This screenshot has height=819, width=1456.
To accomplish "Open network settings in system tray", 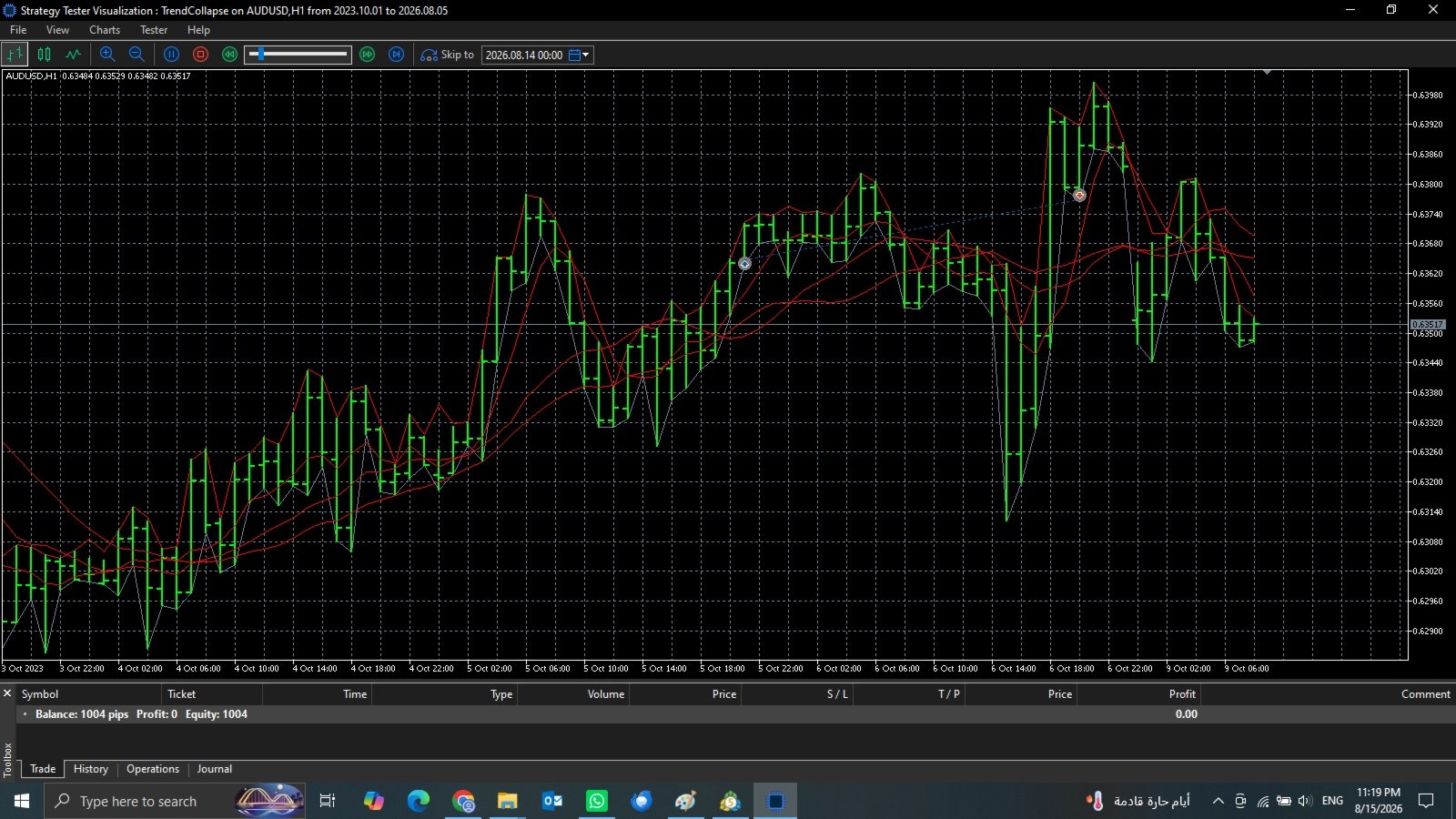I will point(1263,801).
